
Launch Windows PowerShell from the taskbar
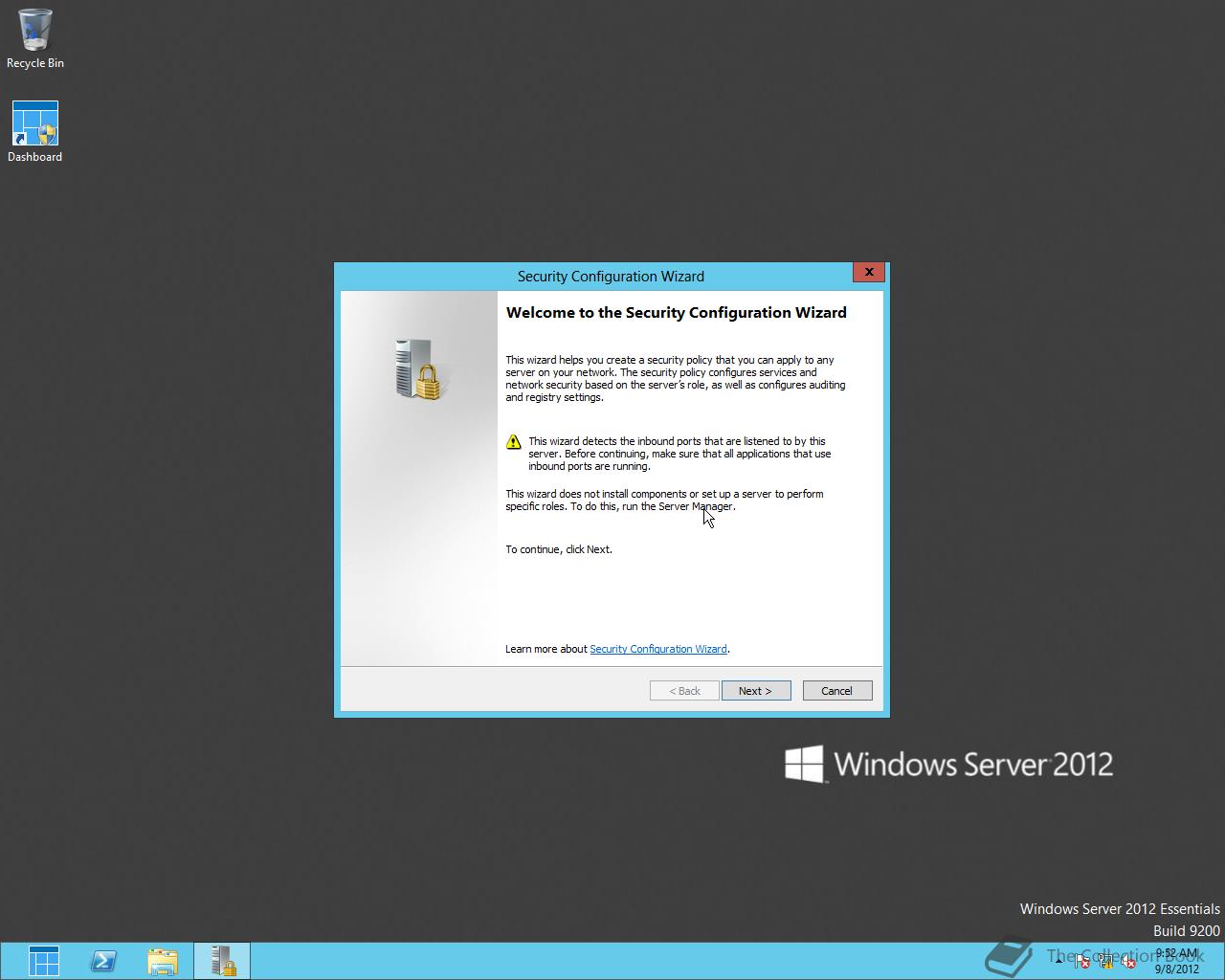pyautogui.click(x=103, y=961)
